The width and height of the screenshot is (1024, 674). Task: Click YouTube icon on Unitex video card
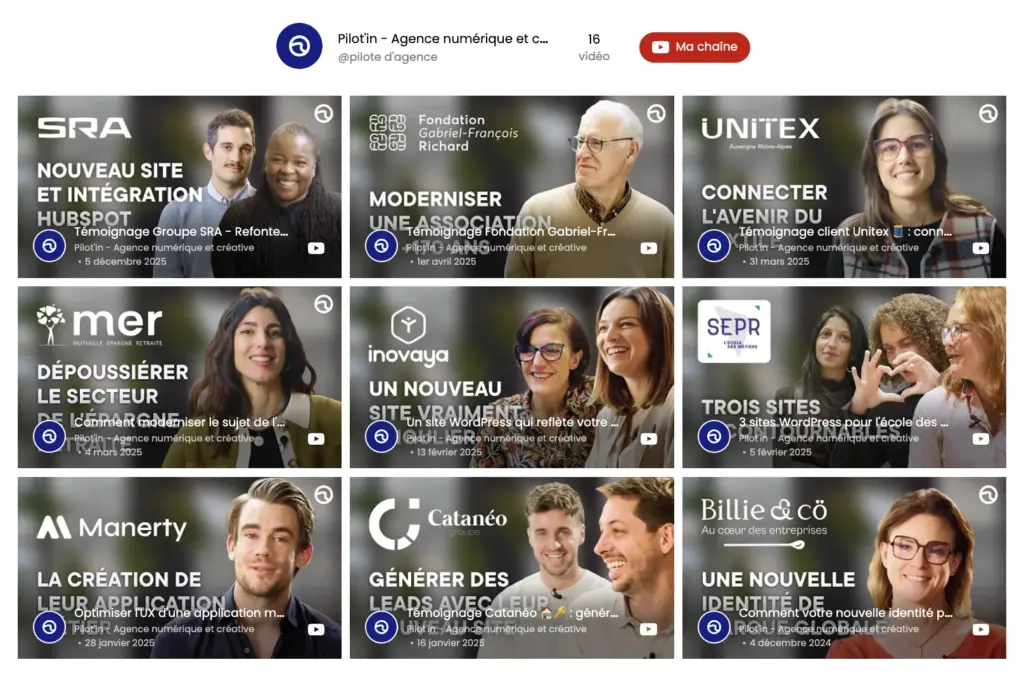pos(980,248)
